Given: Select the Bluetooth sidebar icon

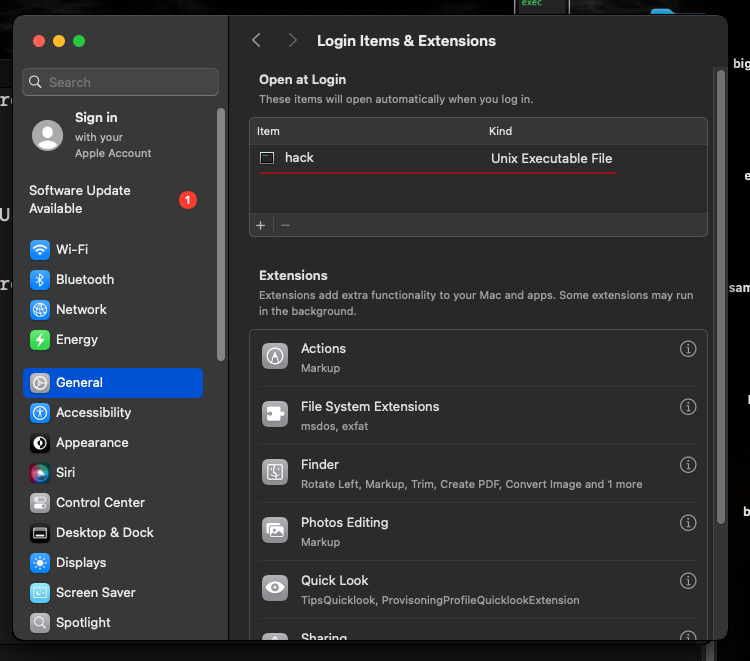Looking at the screenshot, I should (x=40, y=280).
